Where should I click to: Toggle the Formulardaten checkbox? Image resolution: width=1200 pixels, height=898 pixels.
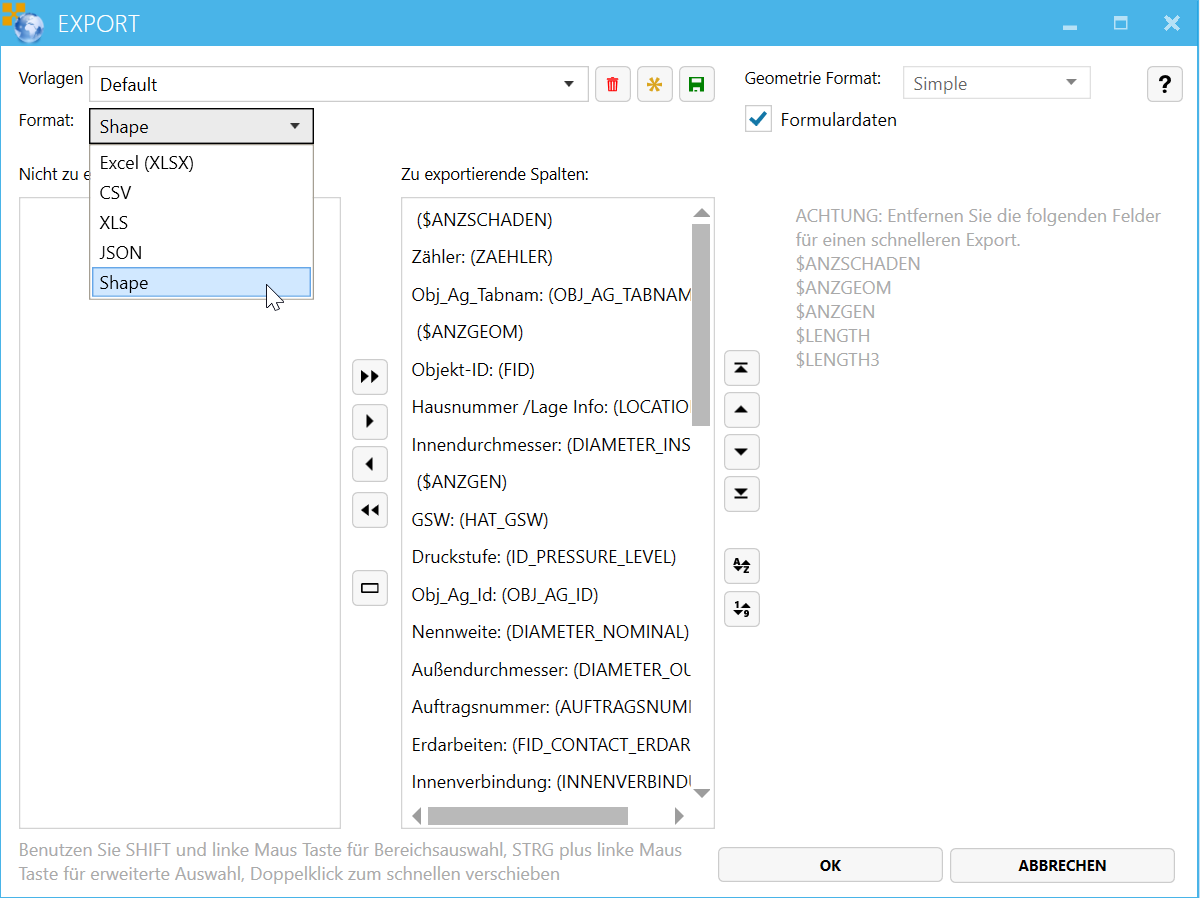pyautogui.click(x=759, y=120)
